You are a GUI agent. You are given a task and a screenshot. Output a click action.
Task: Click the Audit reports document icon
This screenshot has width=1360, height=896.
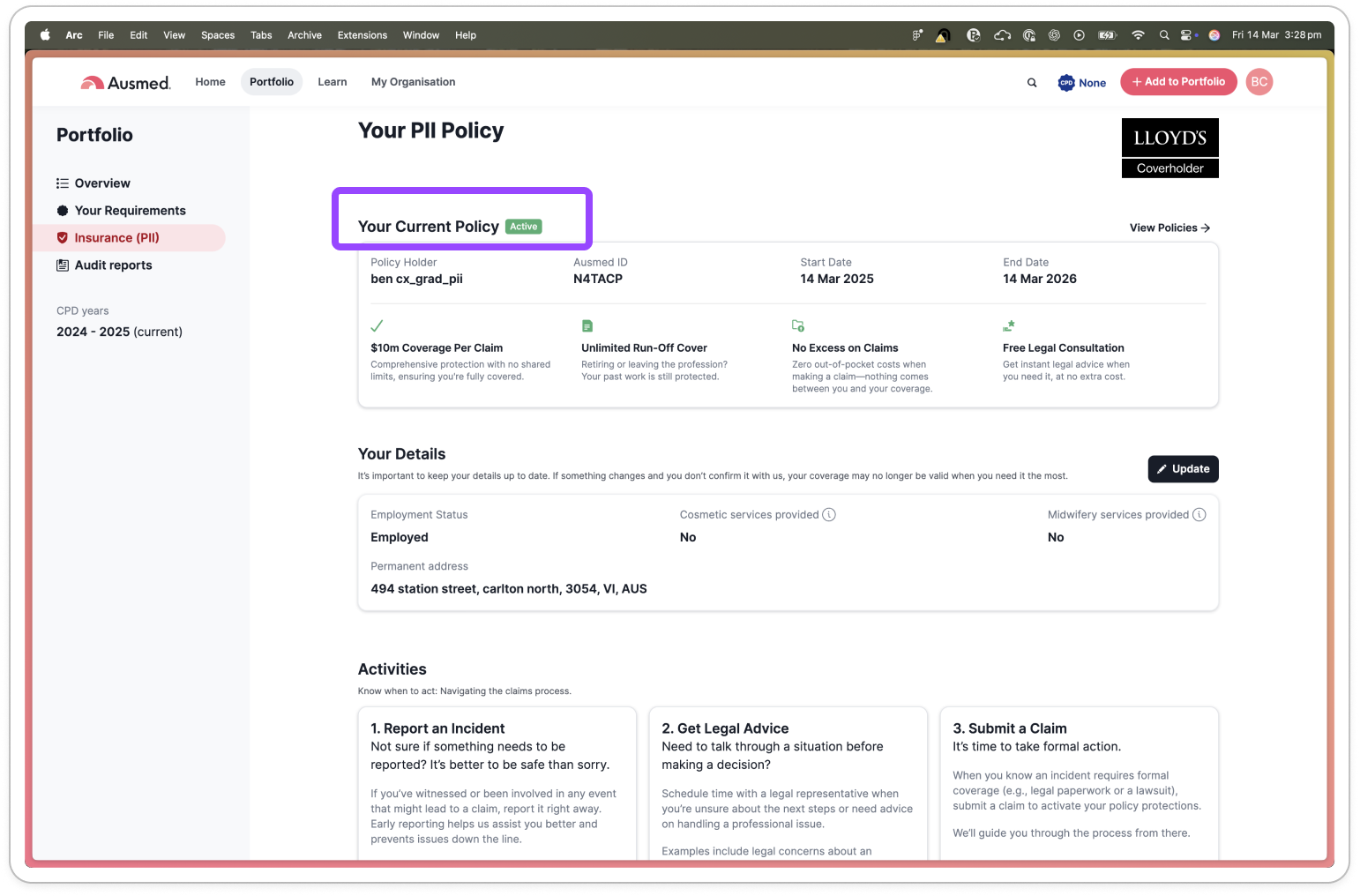pyautogui.click(x=63, y=265)
